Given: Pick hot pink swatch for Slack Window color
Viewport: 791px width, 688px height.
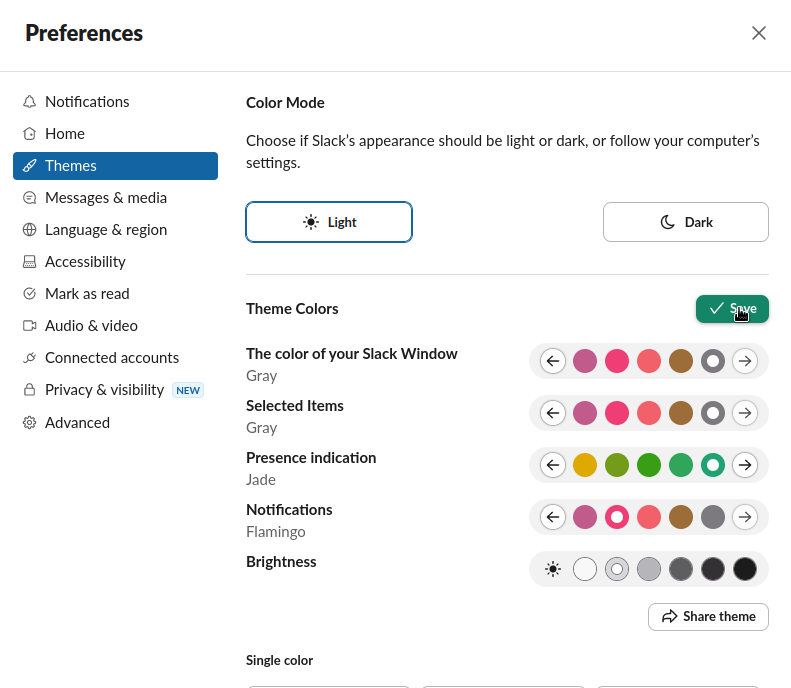Looking at the screenshot, I should [617, 361].
